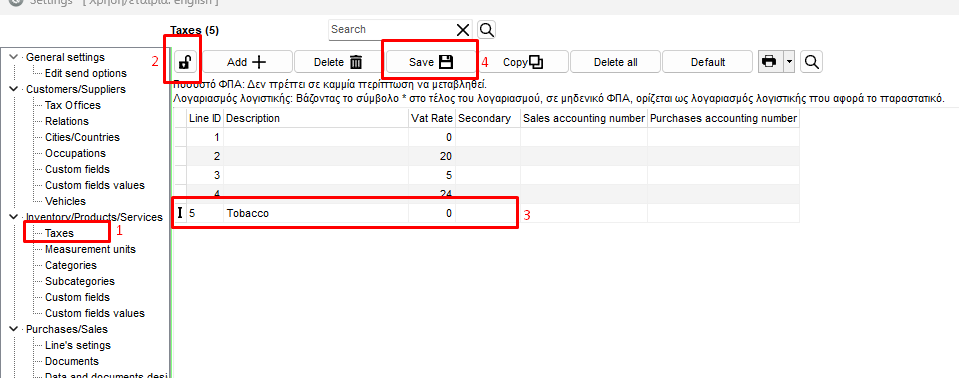Collapse the Purchases/Sales tree node
959x378 pixels.
pos(14,328)
